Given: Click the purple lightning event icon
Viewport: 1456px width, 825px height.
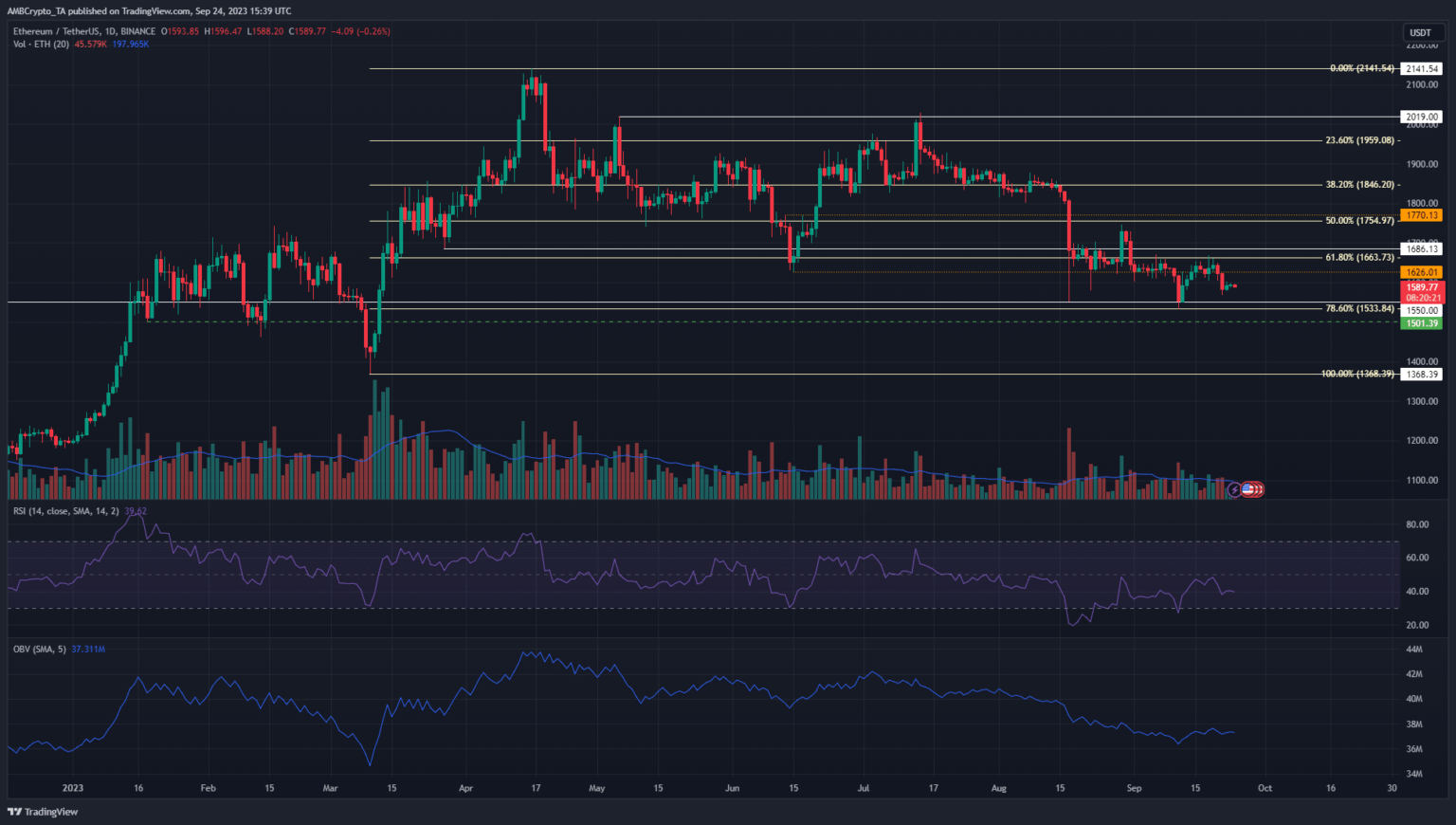Looking at the screenshot, I should coord(1234,489).
